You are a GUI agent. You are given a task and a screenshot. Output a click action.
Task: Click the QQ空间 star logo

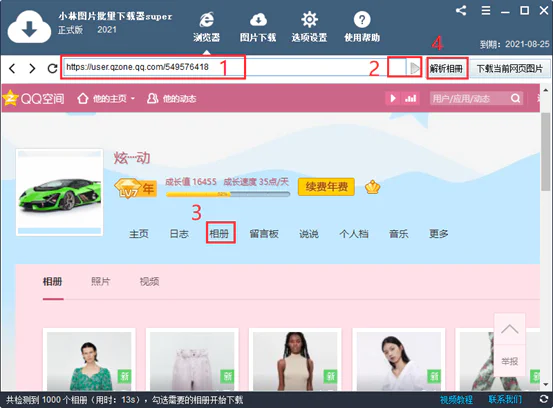10,98
